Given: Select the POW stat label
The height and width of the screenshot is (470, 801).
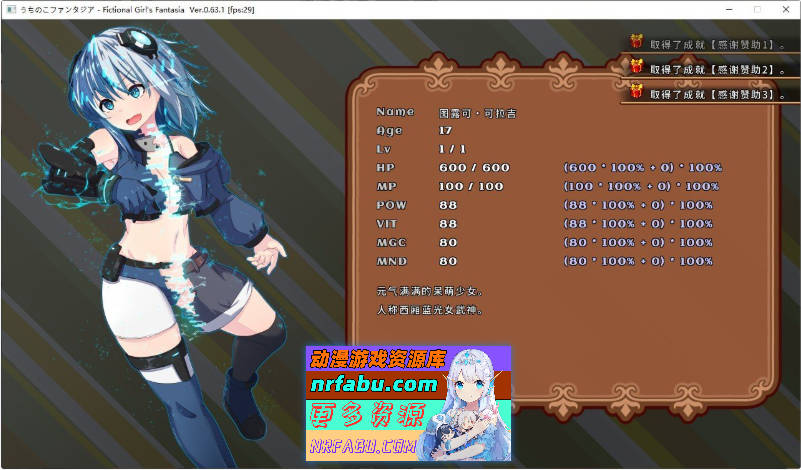Looking at the screenshot, I should [x=392, y=205].
